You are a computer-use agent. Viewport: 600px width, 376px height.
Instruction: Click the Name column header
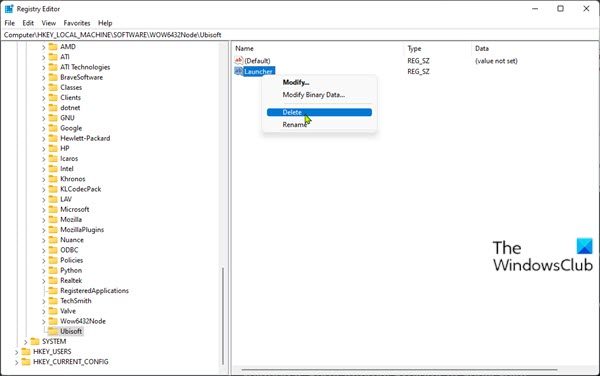244,49
